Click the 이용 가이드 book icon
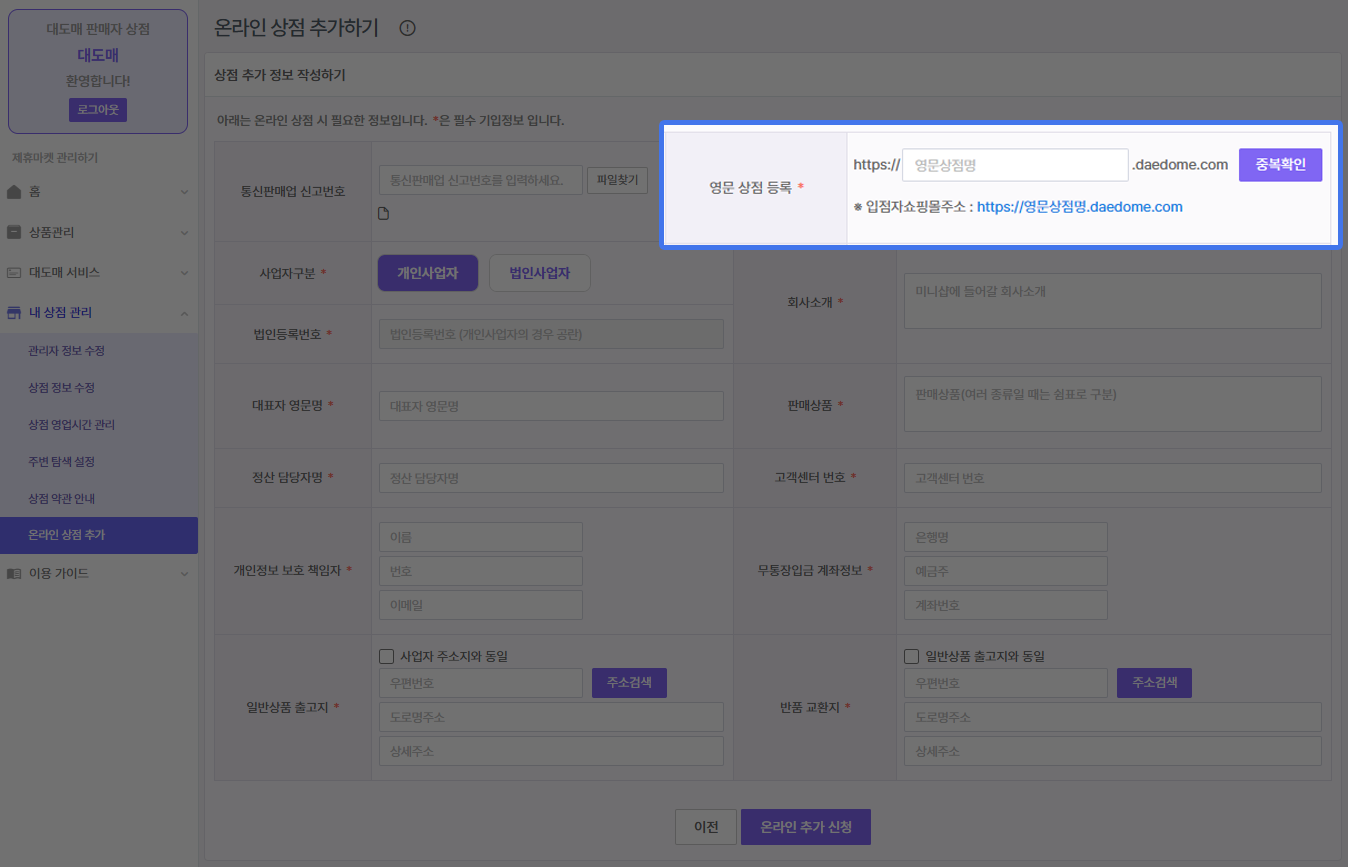This screenshot has height=867, width=1348. coord(14,574)
